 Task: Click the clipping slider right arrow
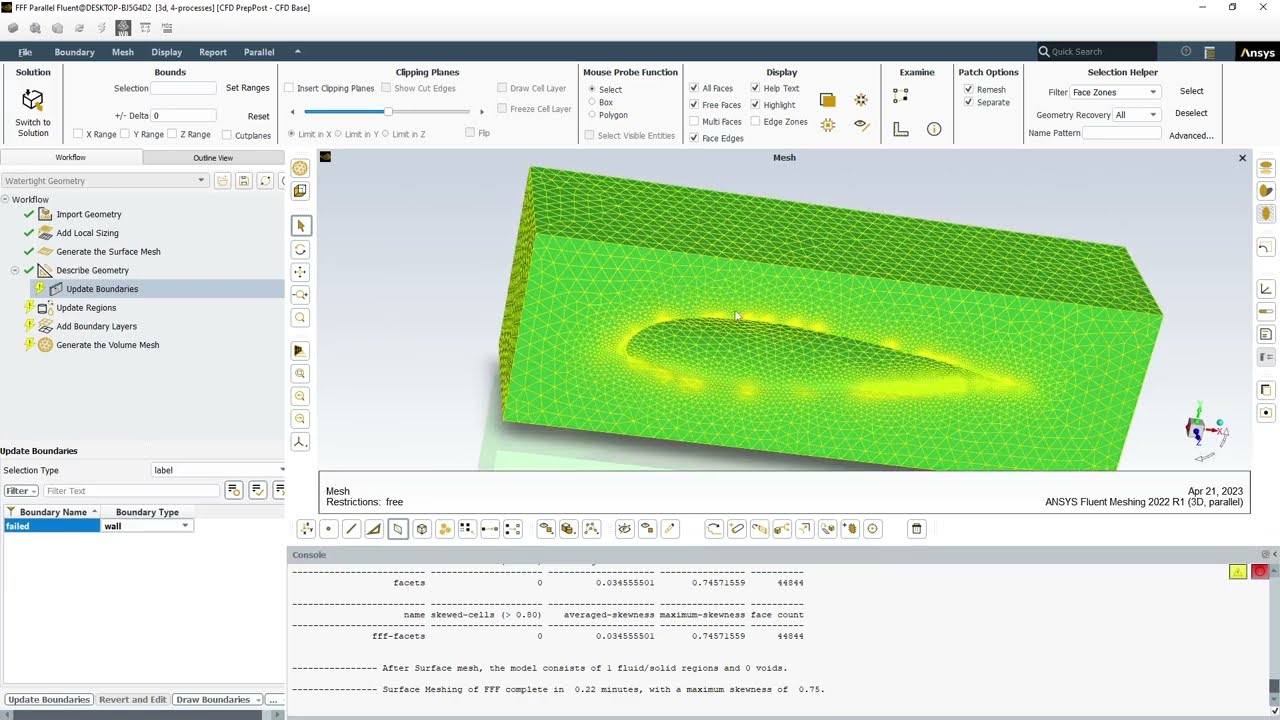click(x=481, y=112)
